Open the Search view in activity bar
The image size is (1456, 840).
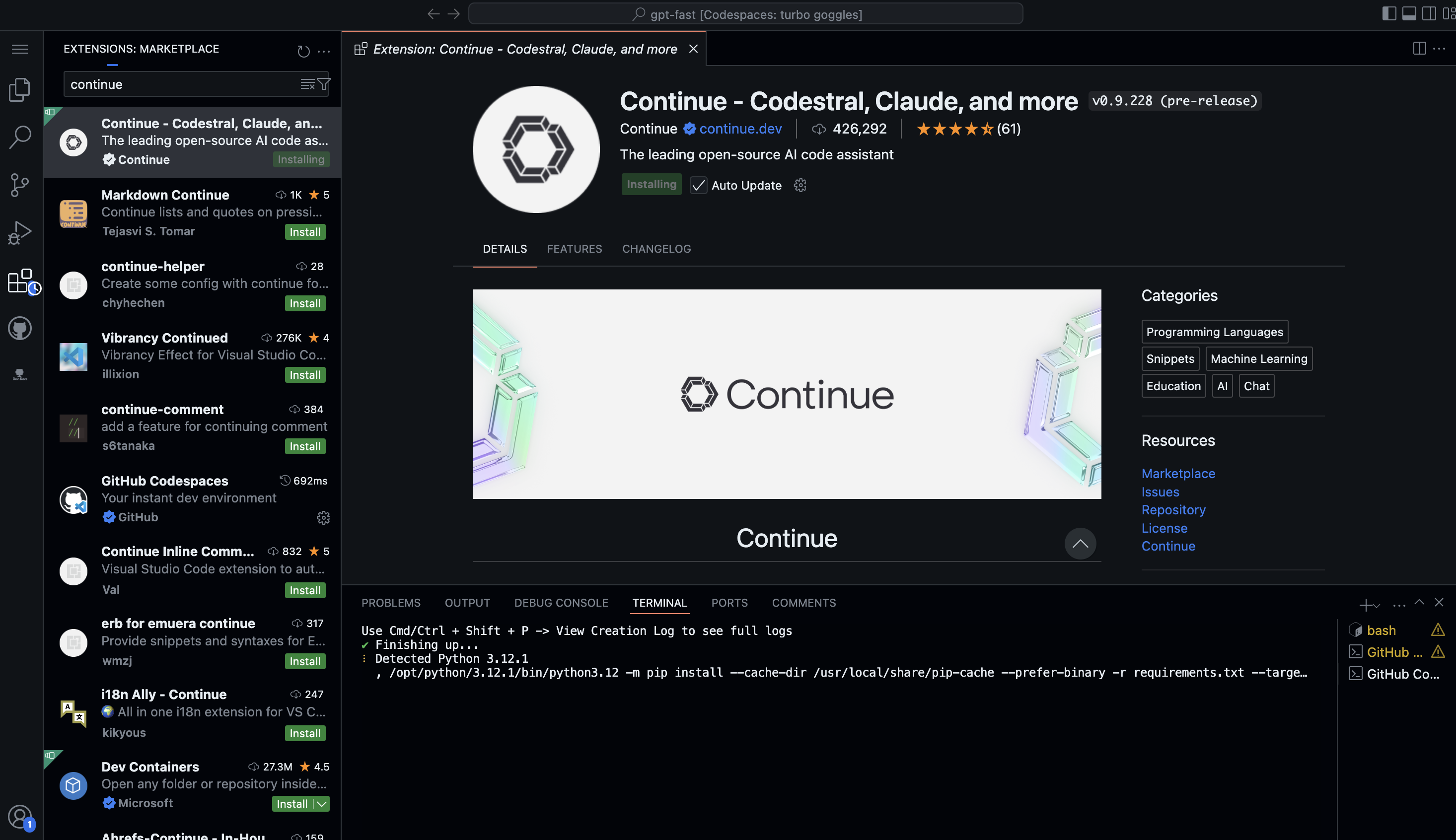coord(20,138)
